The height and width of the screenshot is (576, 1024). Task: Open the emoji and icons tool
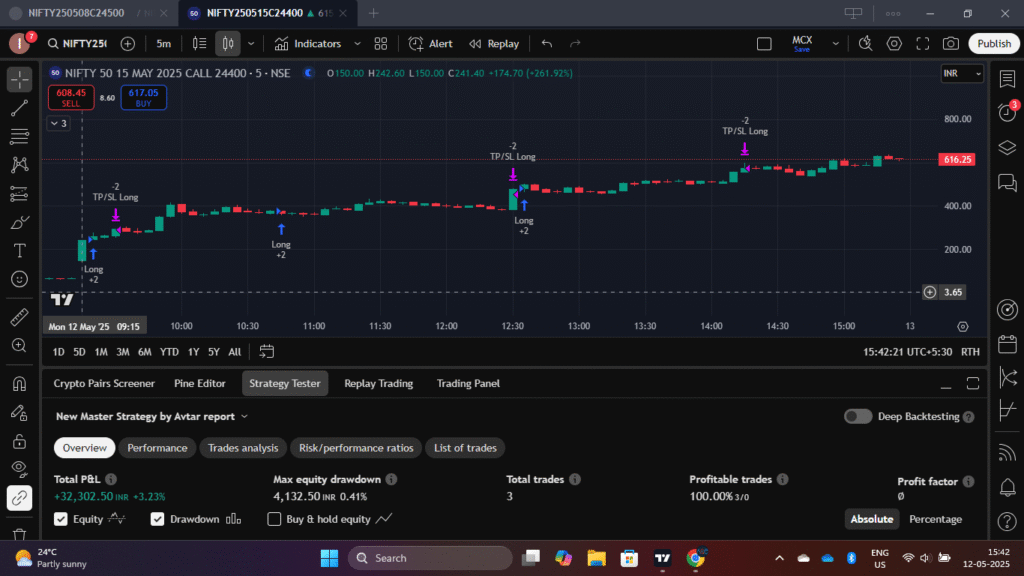pyautogui.click(x=20, y=279)
